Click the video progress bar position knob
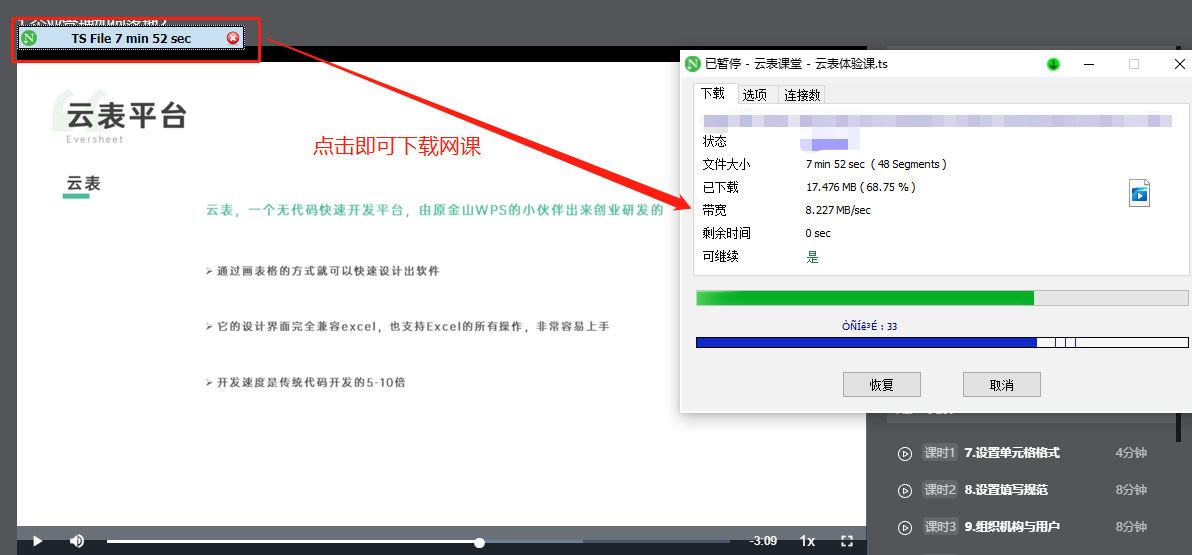The width and height of the screenshot is (1192, 555). click(x=480, y=542)
